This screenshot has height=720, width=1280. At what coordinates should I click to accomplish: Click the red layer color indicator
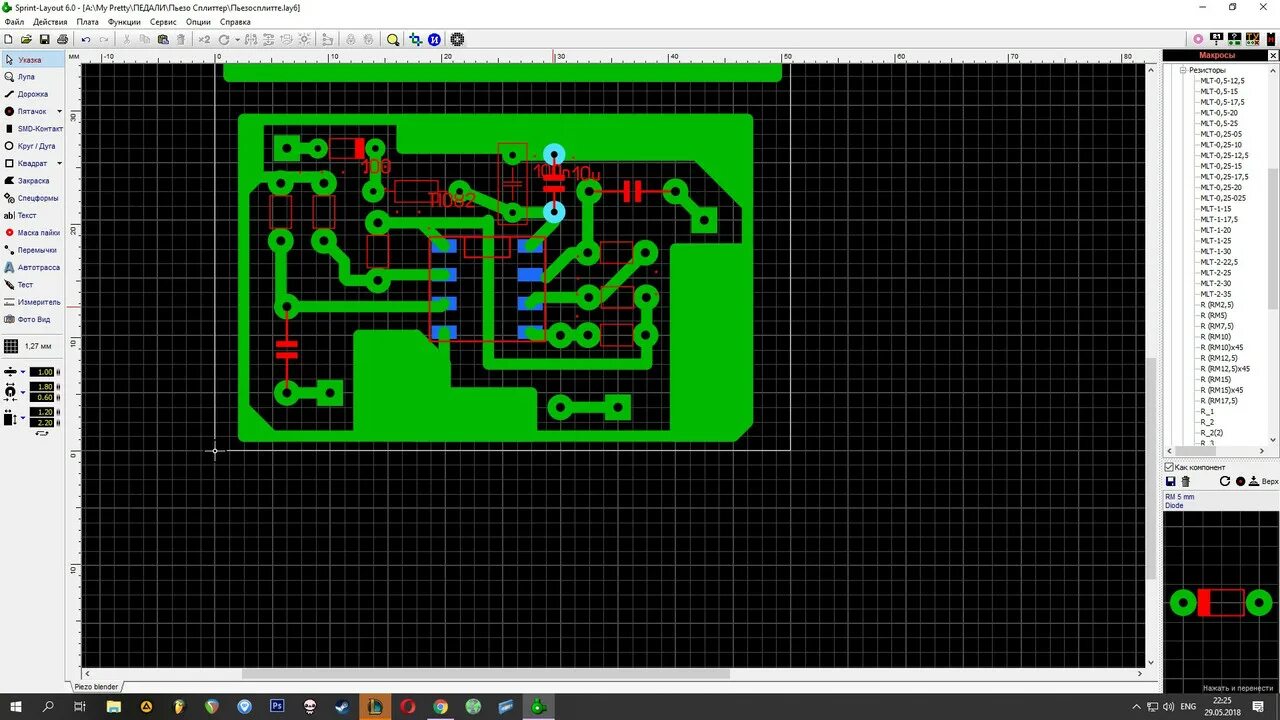click(1240, 481)
